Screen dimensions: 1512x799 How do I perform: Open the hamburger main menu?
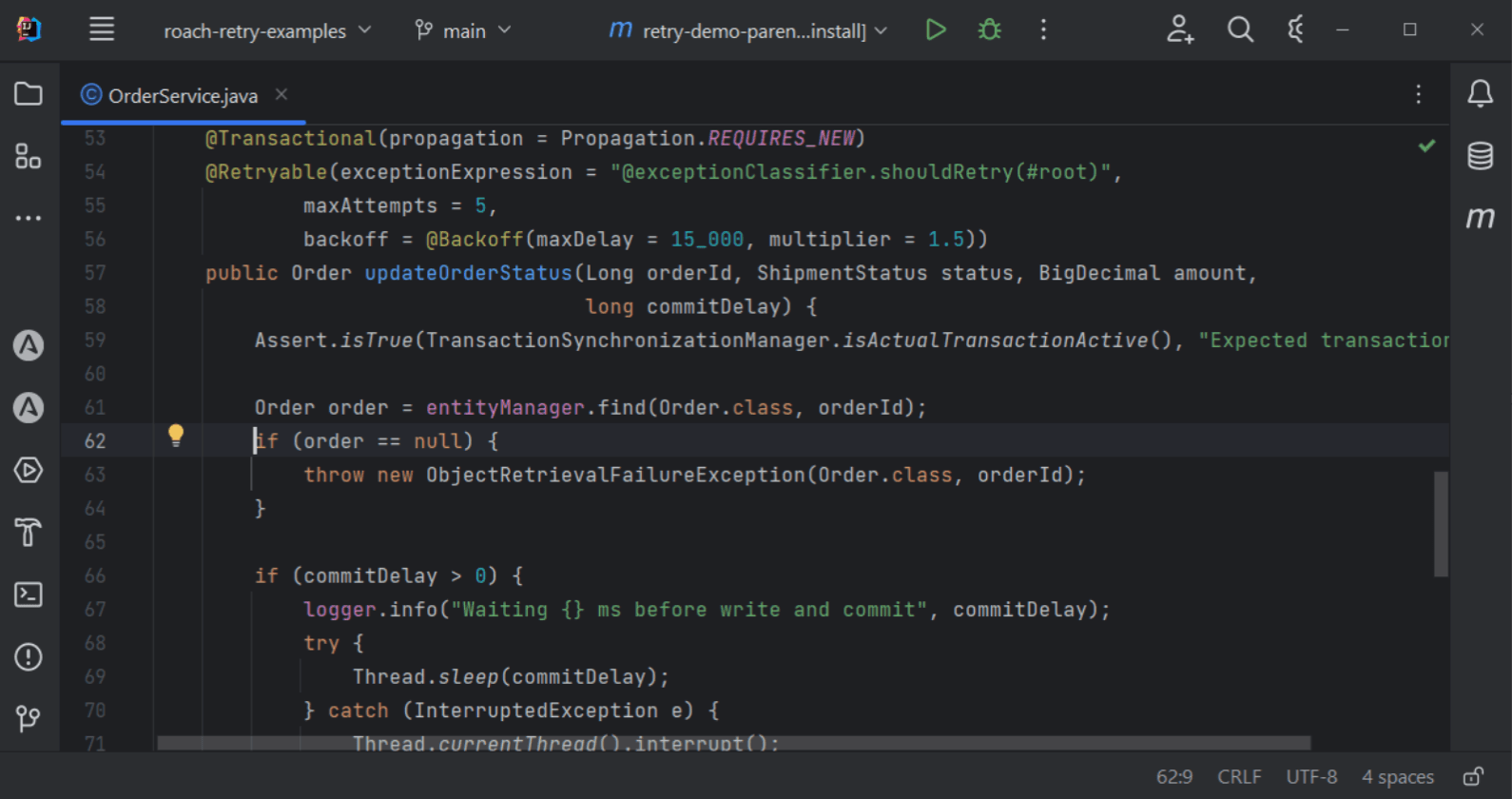102,30
